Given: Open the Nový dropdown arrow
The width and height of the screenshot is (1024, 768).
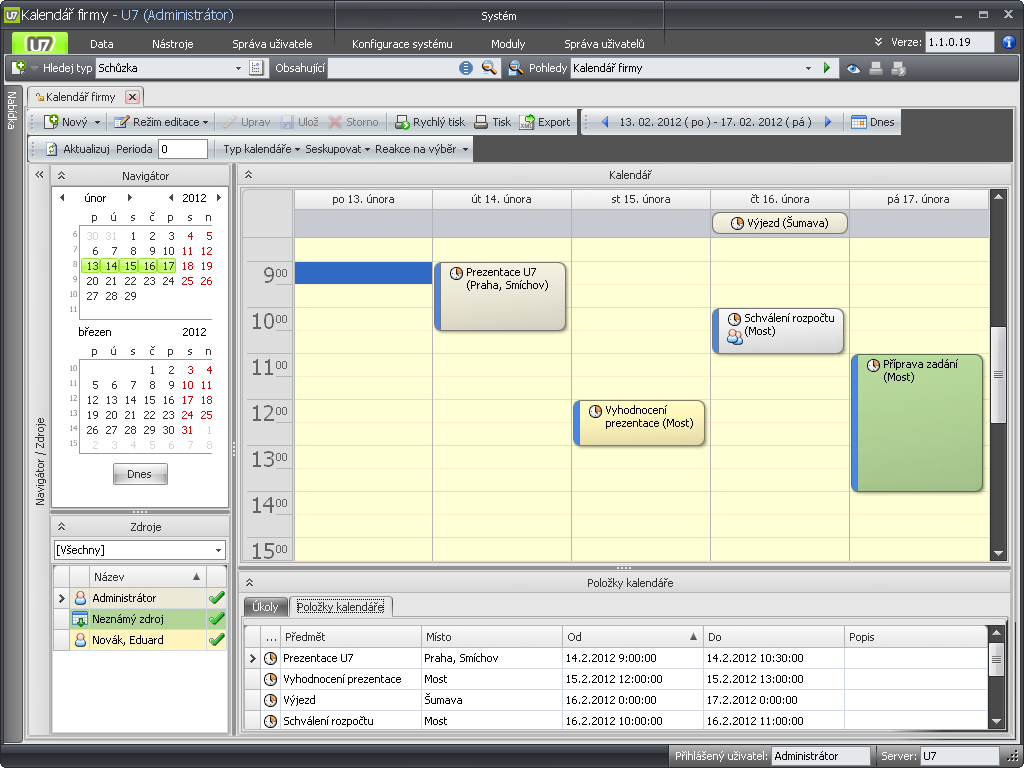Looking at the screenshot, I should point(97,122).
